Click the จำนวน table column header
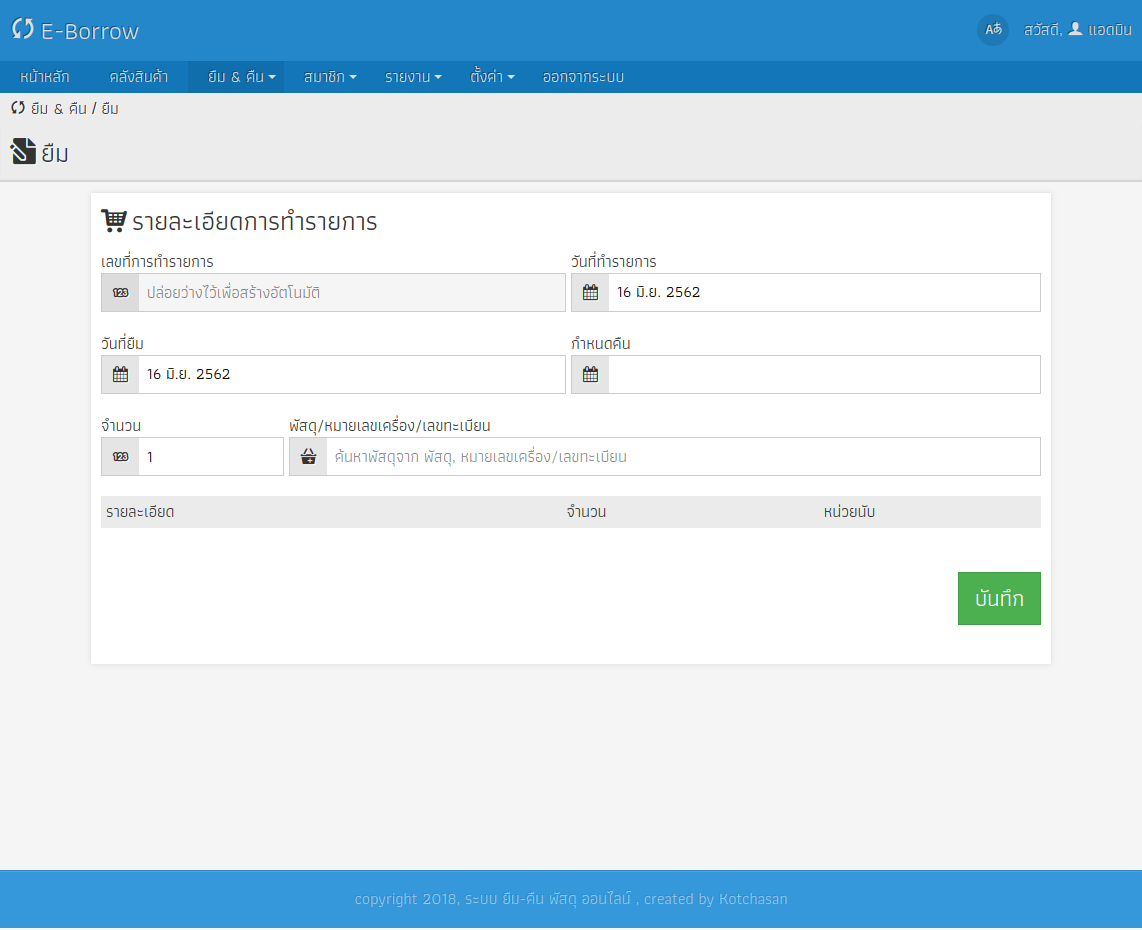 tap(586, 512)
